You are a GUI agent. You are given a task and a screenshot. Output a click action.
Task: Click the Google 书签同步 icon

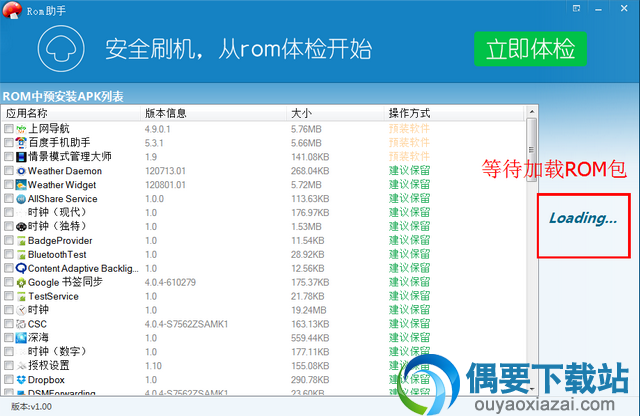pyautogui.click(x=21, y=283)
